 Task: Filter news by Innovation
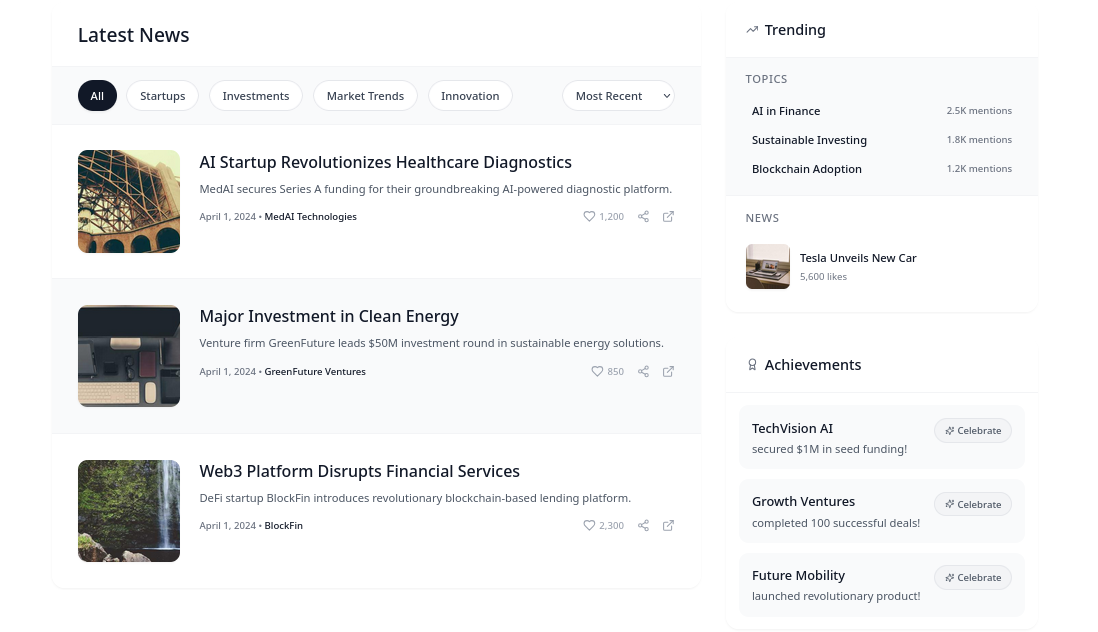(x=470, y=96)
